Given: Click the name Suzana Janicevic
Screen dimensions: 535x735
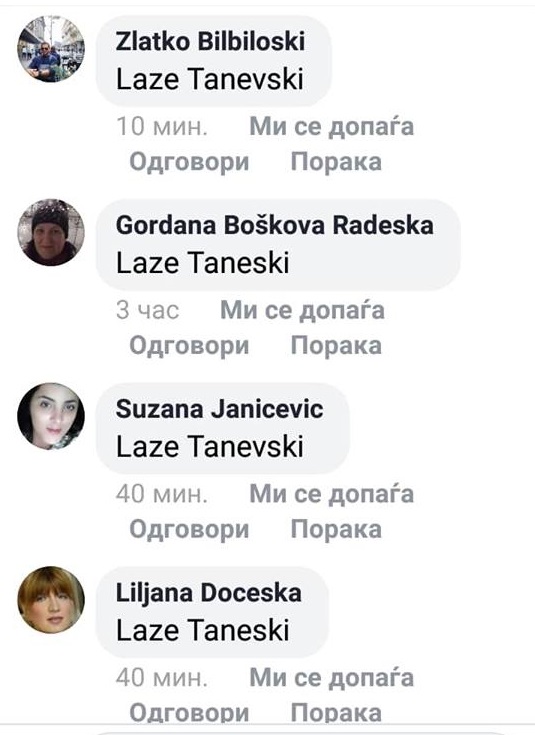Looking at the screenshot, I should 219,409.
